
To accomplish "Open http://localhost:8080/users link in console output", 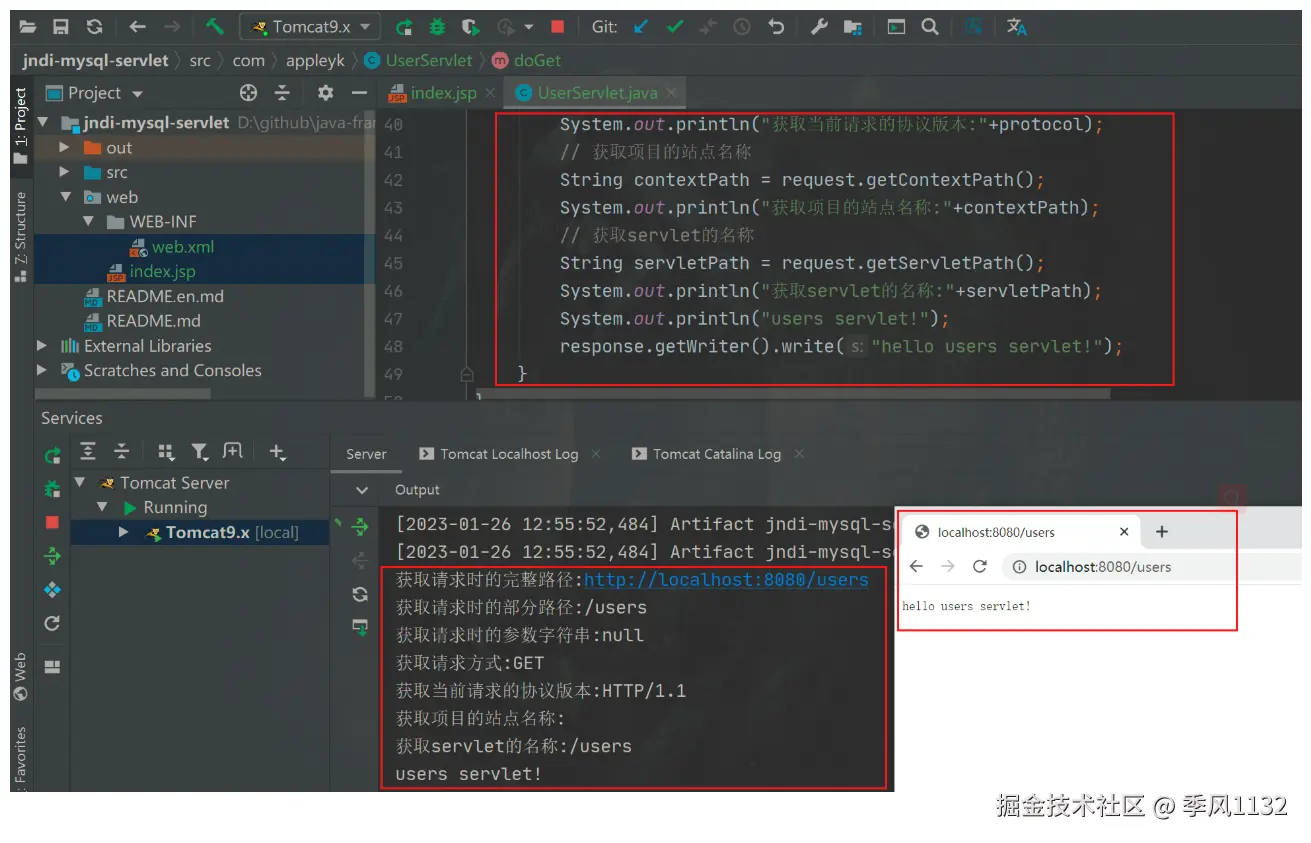I will point(726,580).
